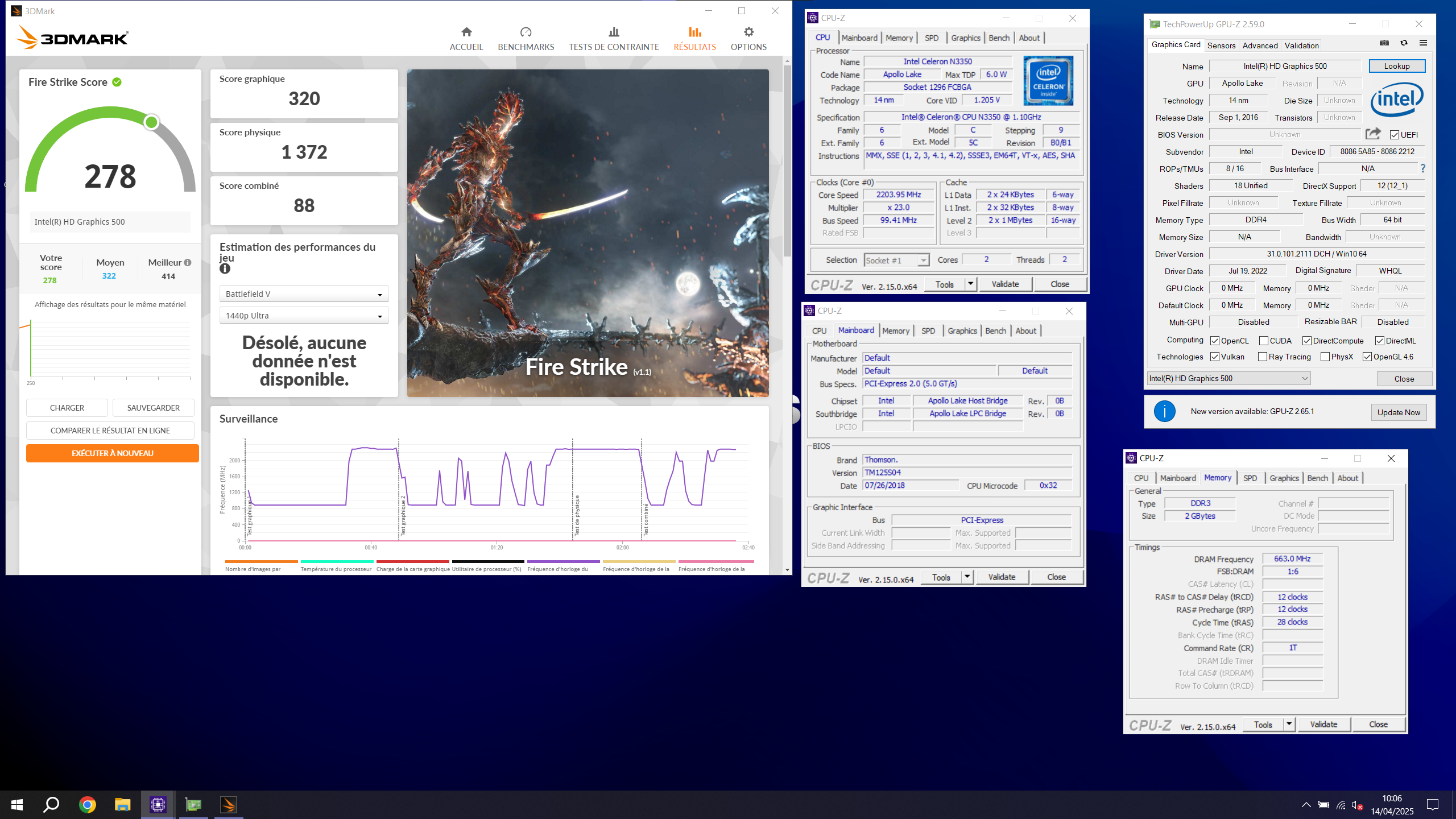Toggle the UEFI checkbox in GPU-Z
1456x819 pixels.
pos(1395,135)
